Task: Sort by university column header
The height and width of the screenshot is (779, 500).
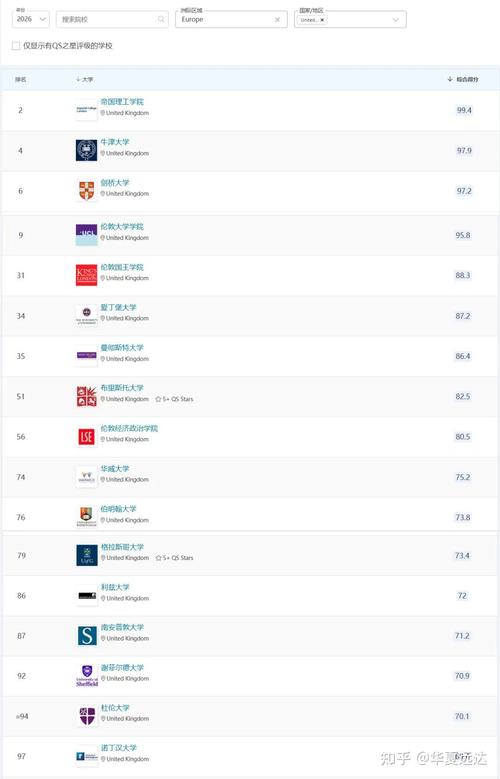Action: click(x=84, y=79)
